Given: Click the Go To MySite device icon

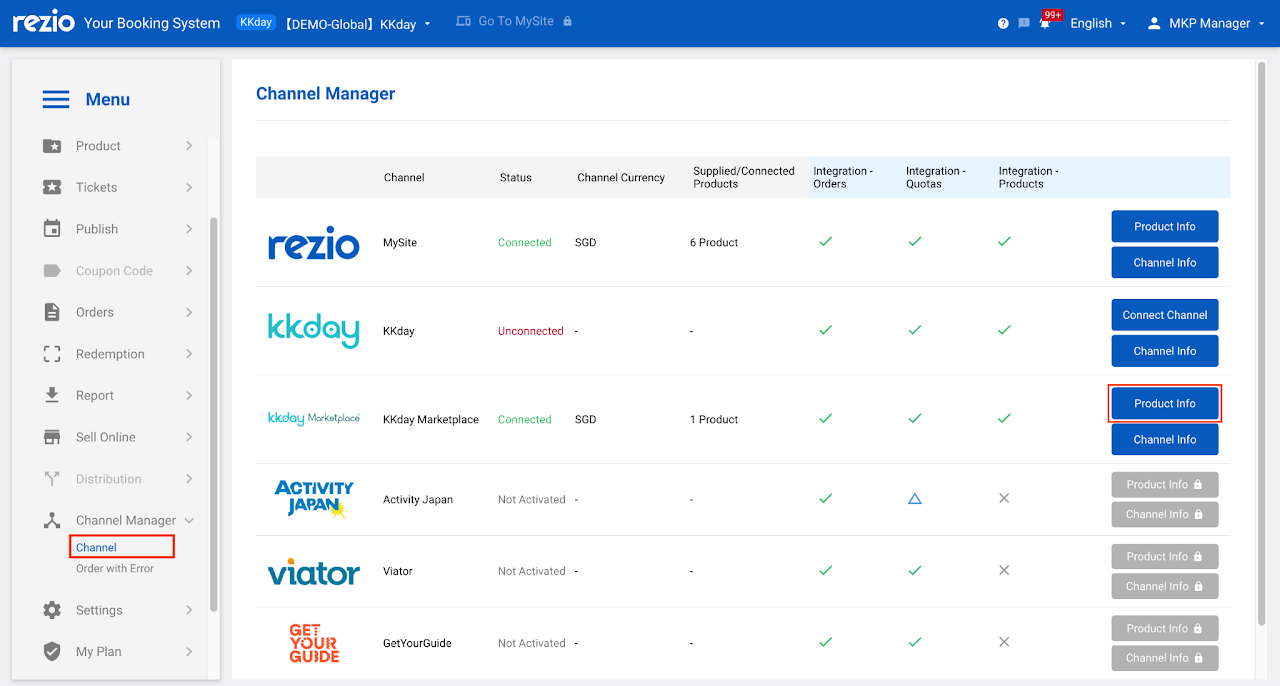Looking at the screenshot, I should (x=463, y=21).
